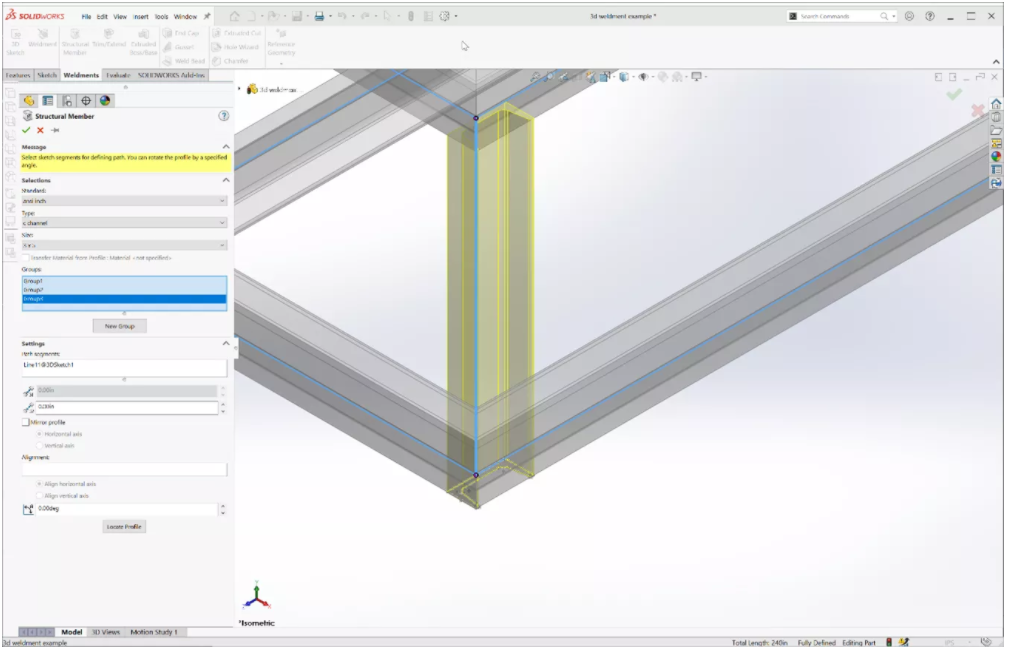1009x652 pixels.
Task: Confirm with the viewport corner green checkmark
Action: [954, 94]
